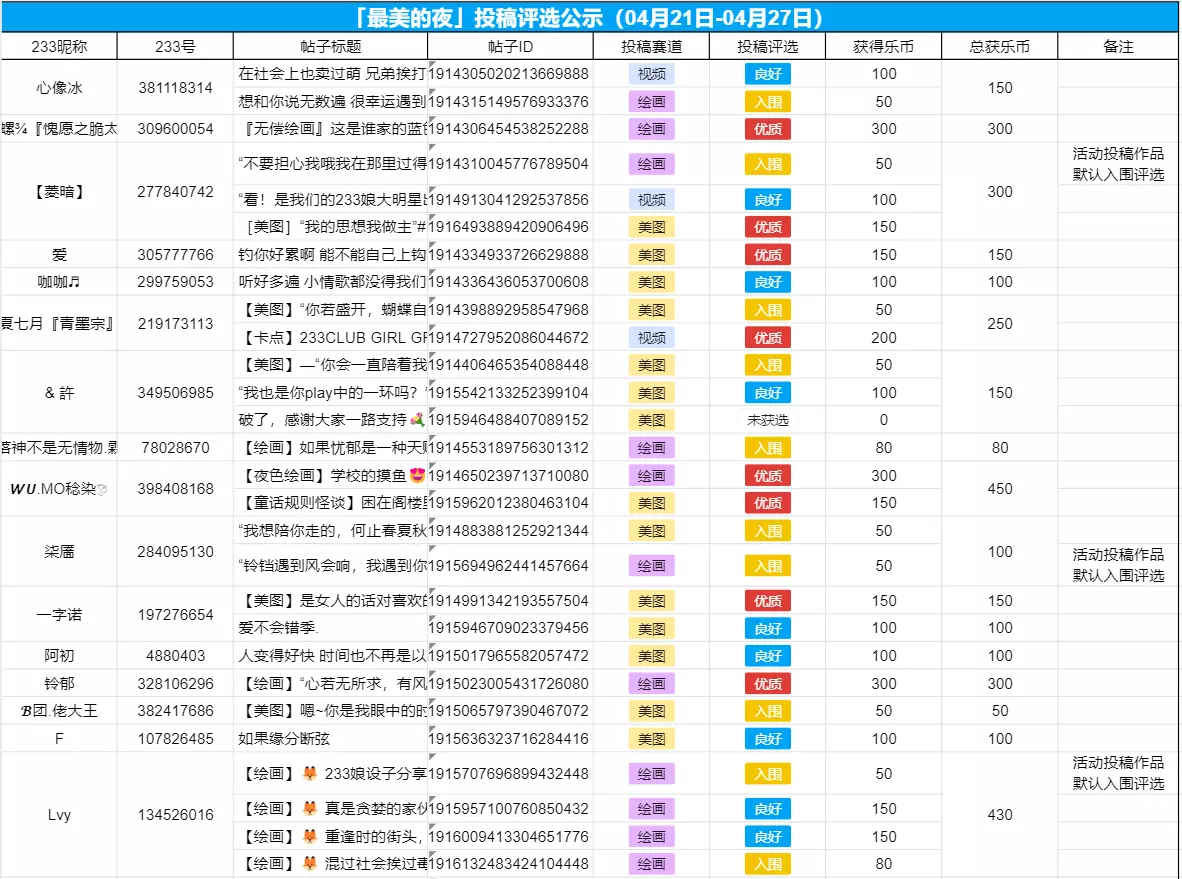Select the post title 如果缘分断弦

[284, 739]
